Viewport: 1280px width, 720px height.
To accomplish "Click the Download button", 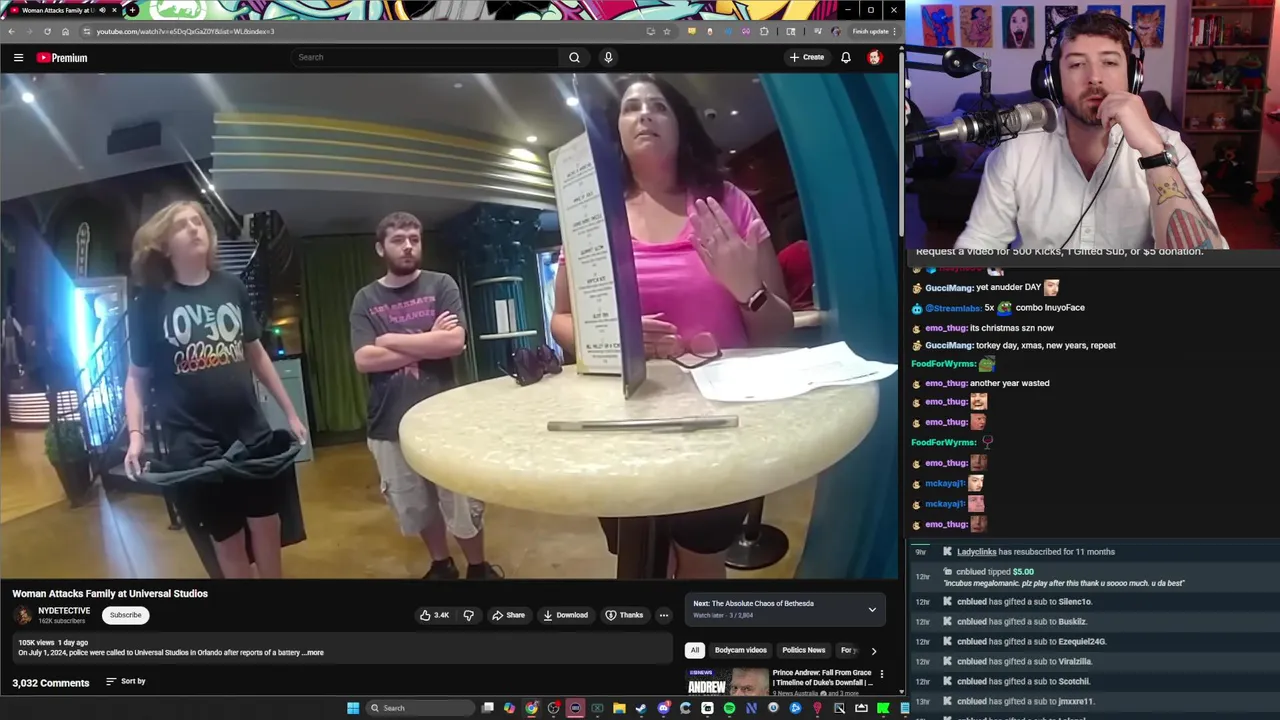I will (565, 615).
